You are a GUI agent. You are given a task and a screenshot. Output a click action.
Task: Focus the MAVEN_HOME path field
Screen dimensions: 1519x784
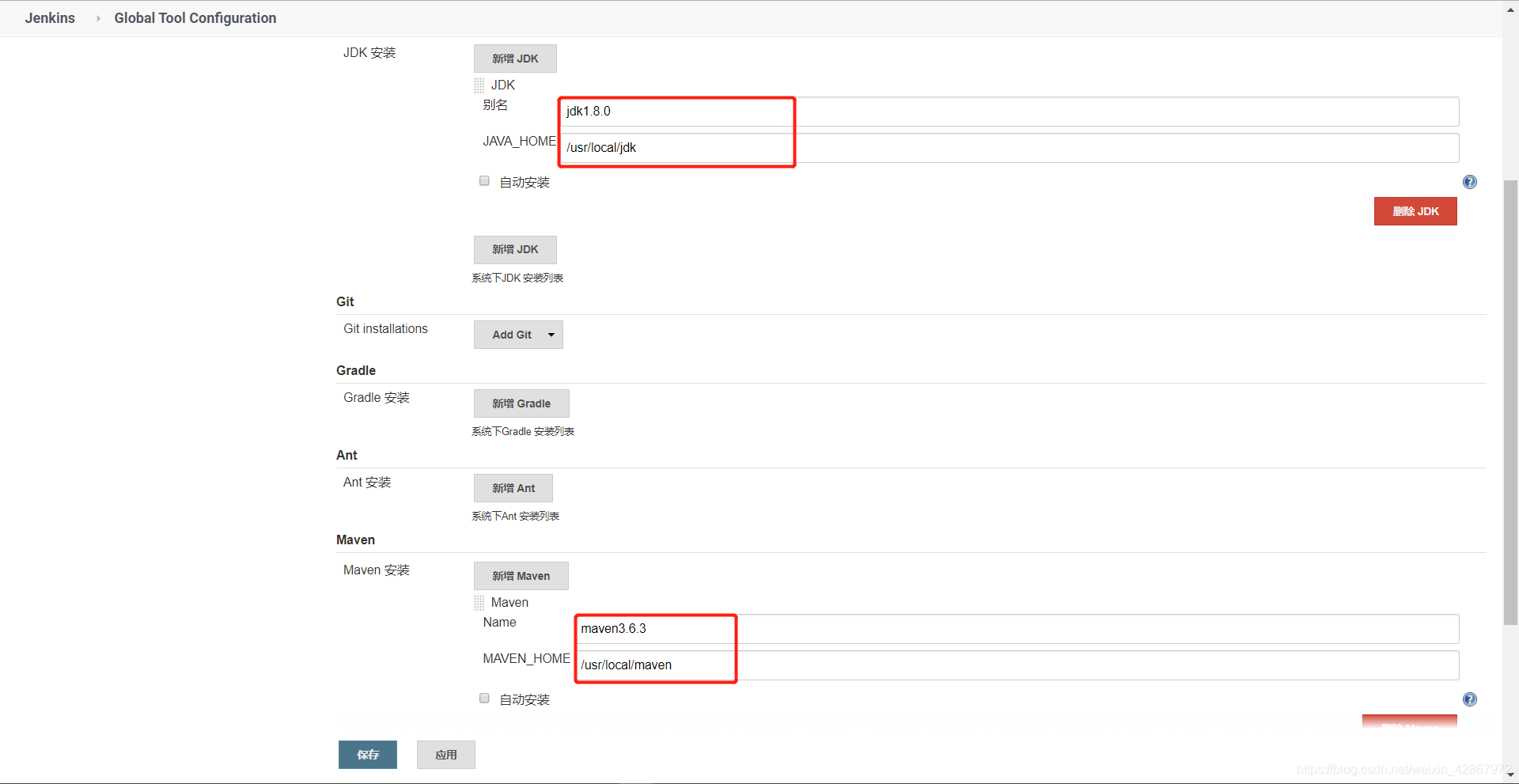(x=1017, y=665)
